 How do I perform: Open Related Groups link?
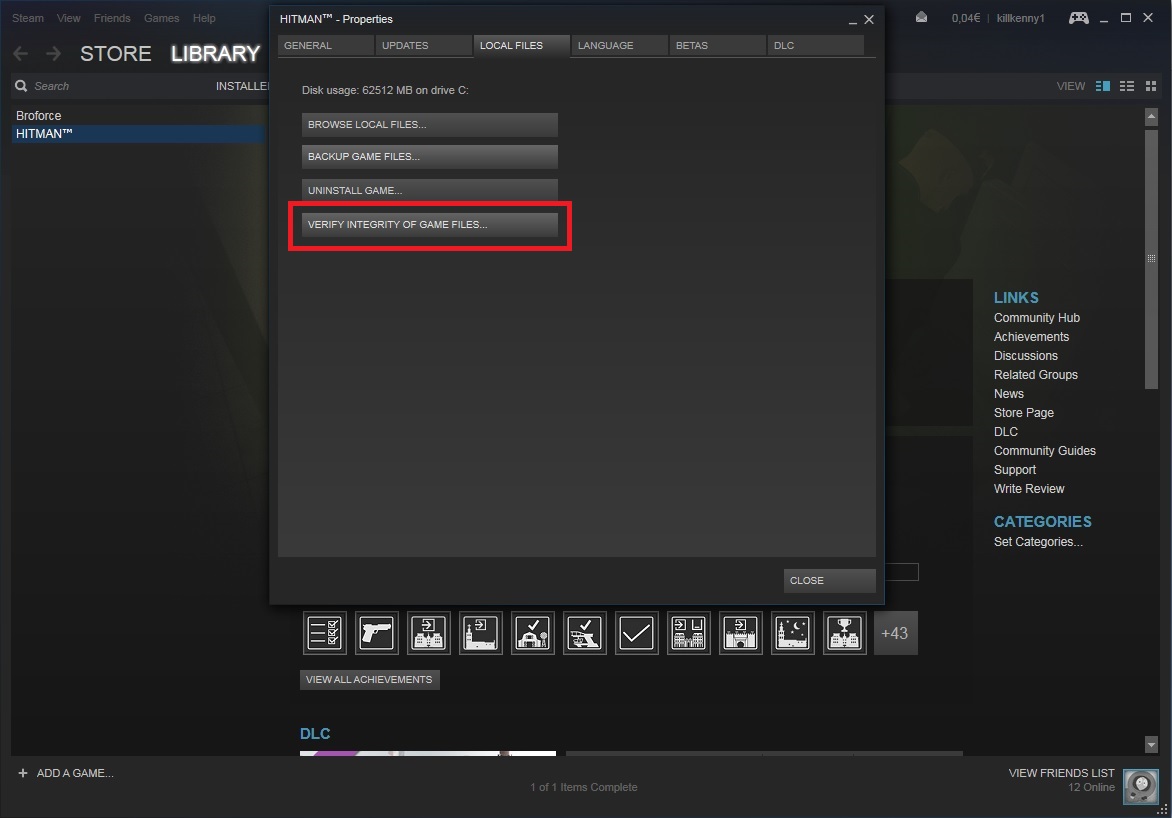[x=1036, y=375]
